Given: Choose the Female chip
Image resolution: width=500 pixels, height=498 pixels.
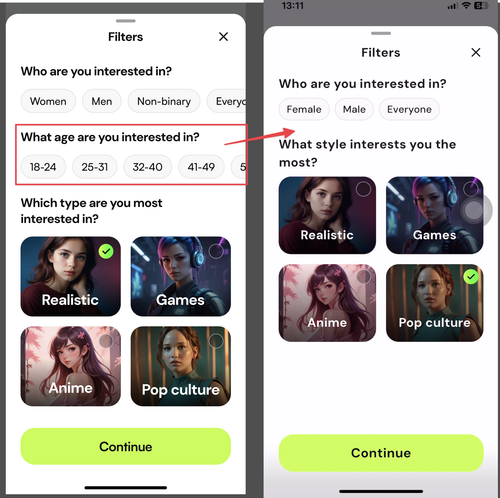Looking at the screenshot, I should (x=304, y=109).
